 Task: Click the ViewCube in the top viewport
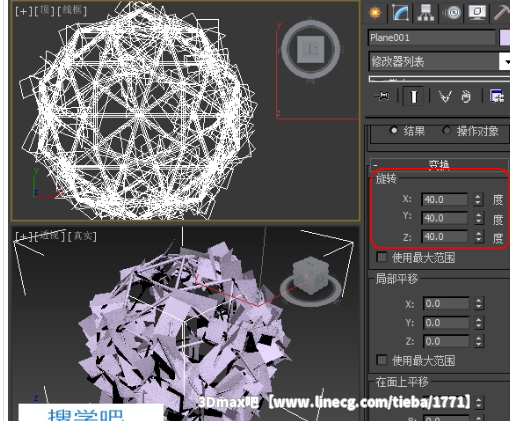point(311,49)
